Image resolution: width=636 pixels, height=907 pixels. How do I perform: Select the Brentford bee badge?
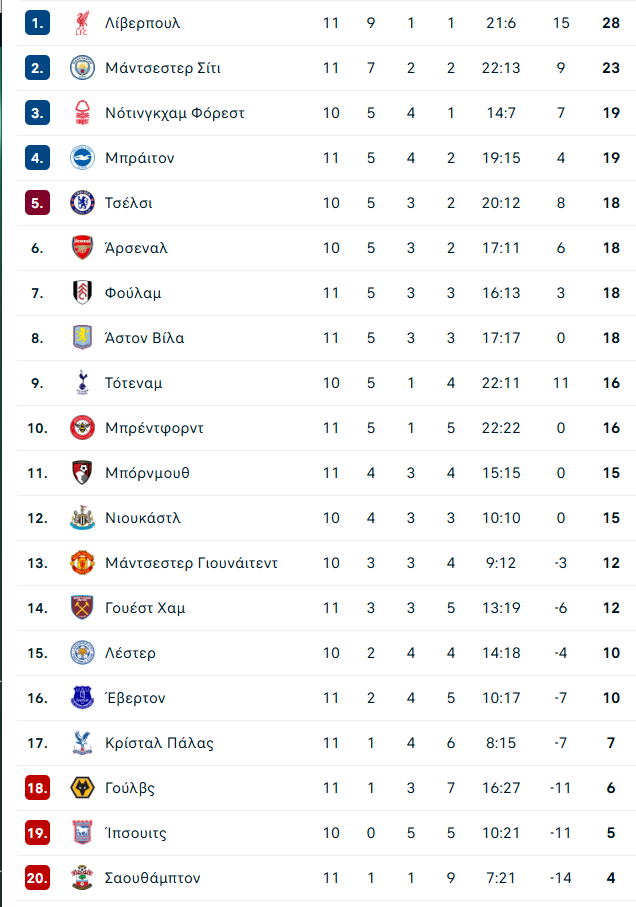point(82,428)
